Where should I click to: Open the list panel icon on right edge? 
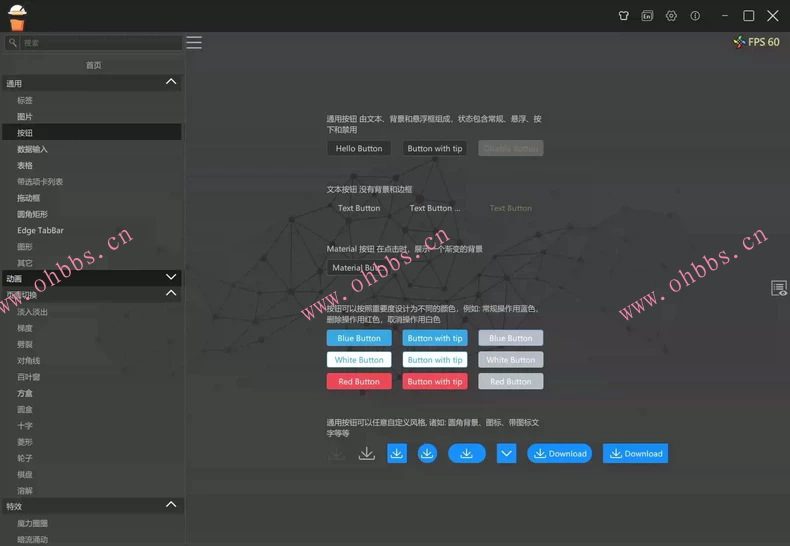[778, 288]
